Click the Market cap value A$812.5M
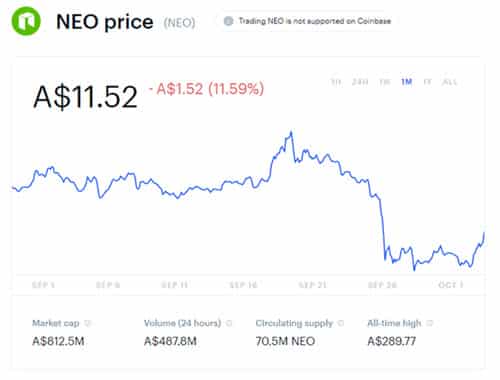500x380 pixels. pyautogui.click(x=58, y=341)
